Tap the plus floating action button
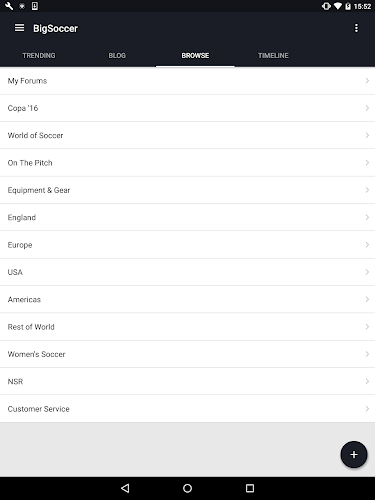The image size is (375, 500). coord(354,454)
